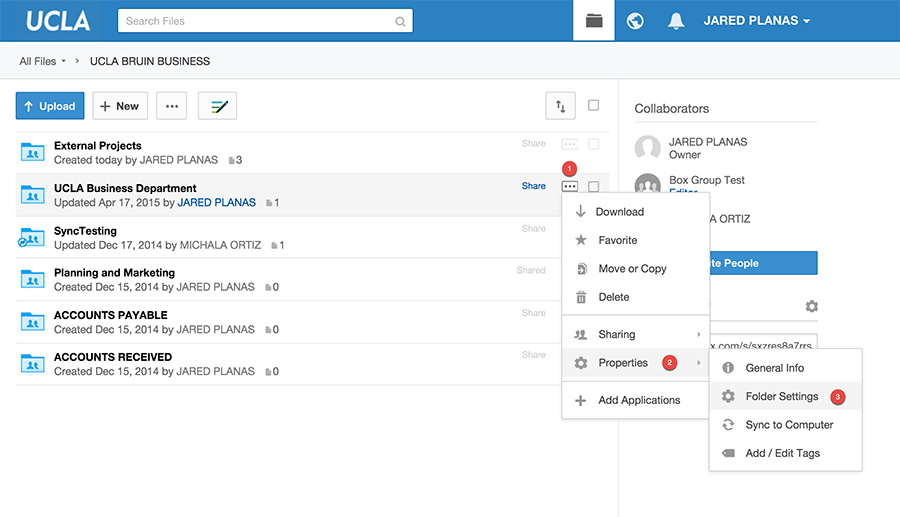Click the External Projects folder icon

click(33, 152)
